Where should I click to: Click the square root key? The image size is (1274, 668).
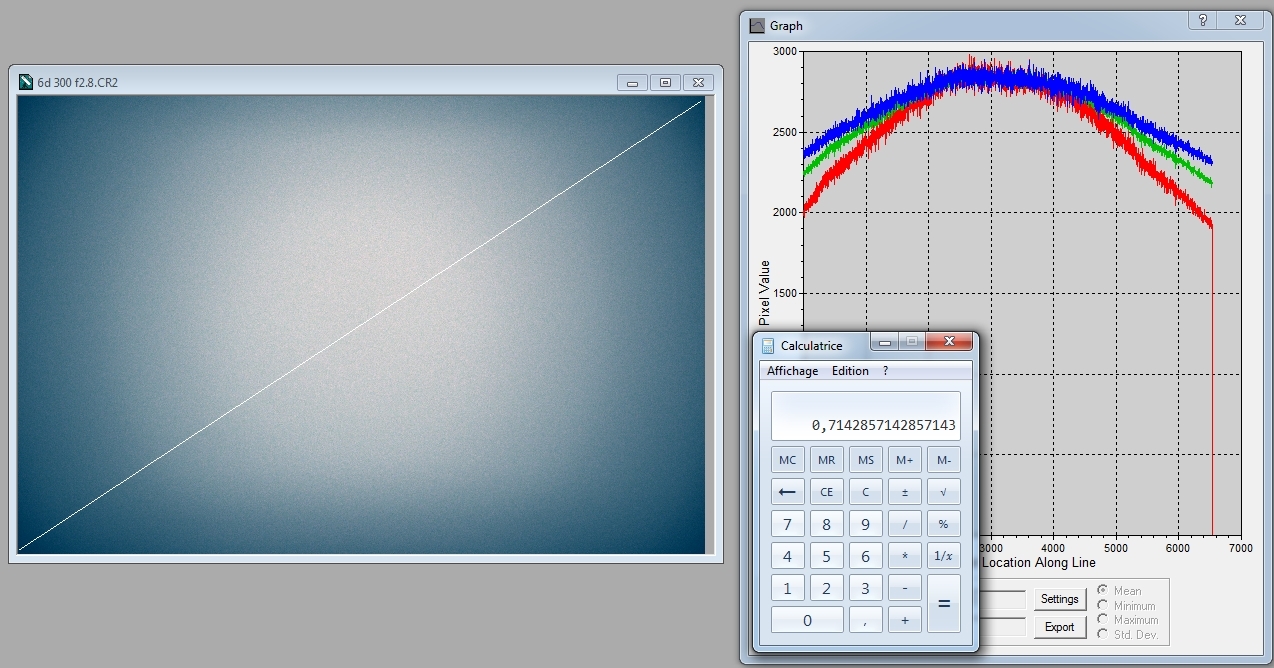tap(944, 492)
